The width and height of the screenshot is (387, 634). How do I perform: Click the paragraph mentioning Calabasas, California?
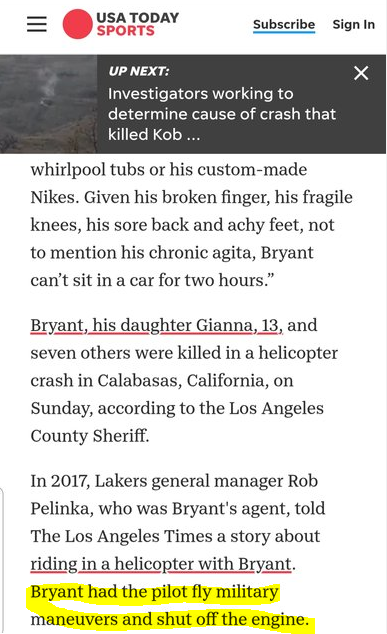pos(184,380)
